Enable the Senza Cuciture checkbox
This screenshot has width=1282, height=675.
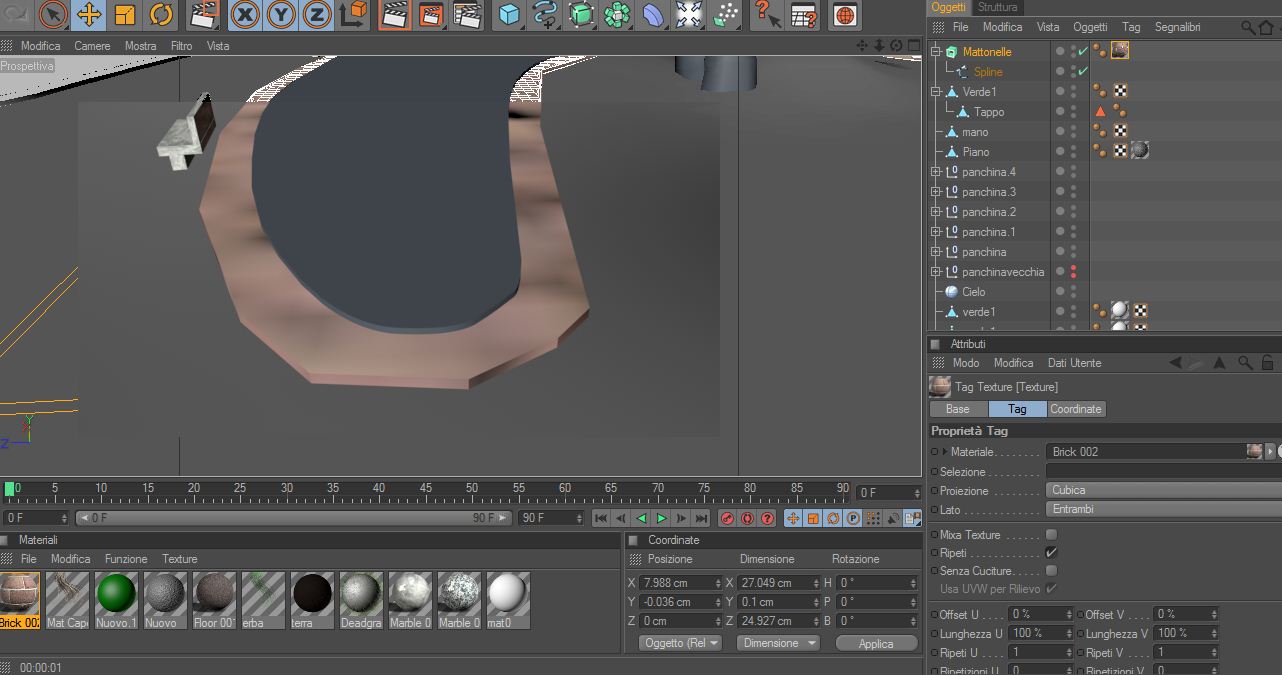(1051, 571)
